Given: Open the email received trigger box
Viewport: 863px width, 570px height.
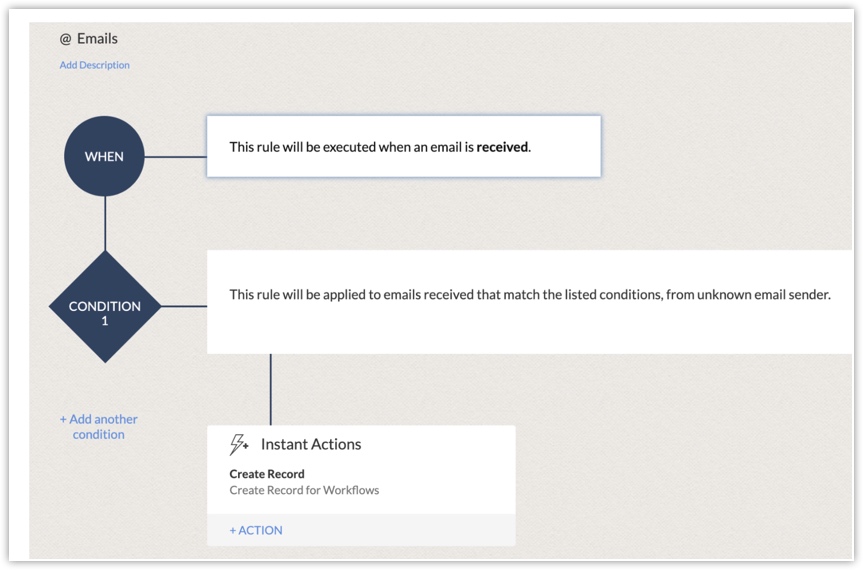Looking at the screenshot, I should point(403,147).
